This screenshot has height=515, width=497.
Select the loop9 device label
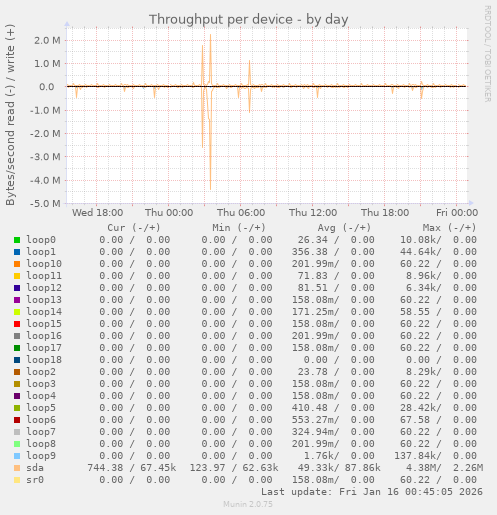point(41,456)
